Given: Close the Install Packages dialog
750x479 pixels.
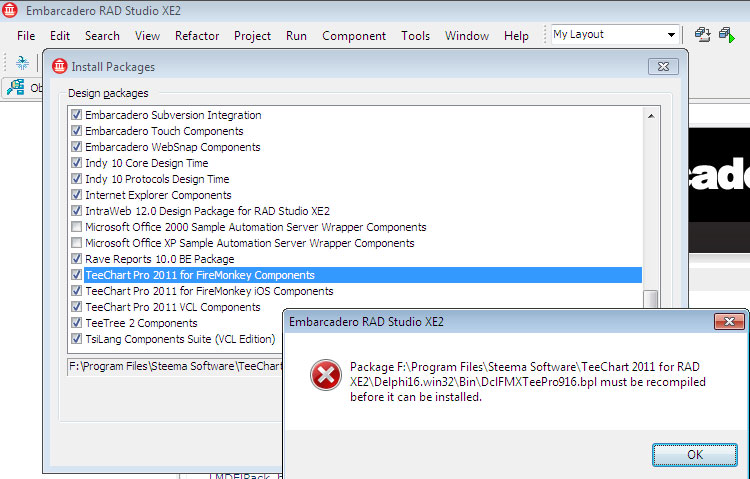Looking at the screenshot, I should click(663, 67).
